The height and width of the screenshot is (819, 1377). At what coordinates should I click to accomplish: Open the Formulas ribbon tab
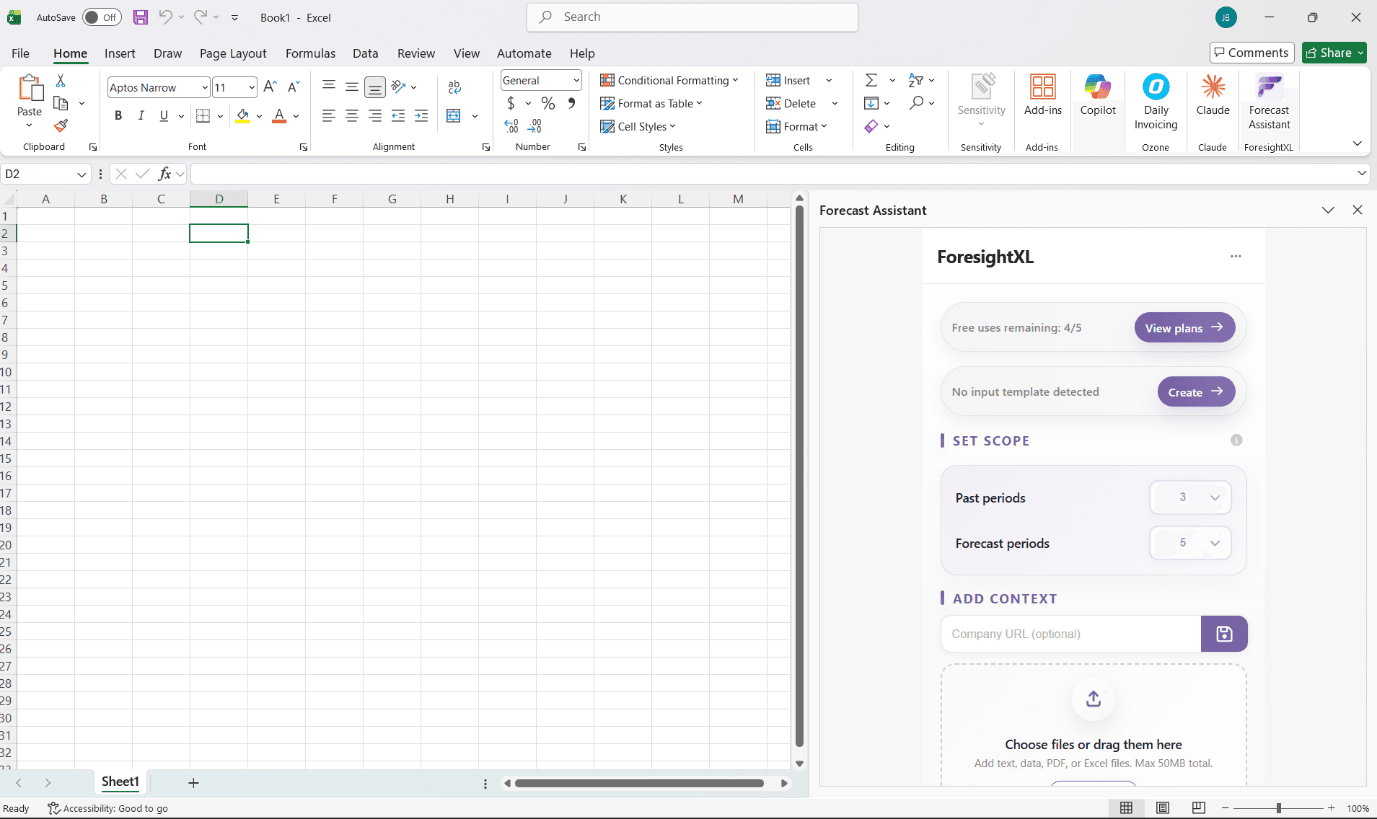click(310, 53)
